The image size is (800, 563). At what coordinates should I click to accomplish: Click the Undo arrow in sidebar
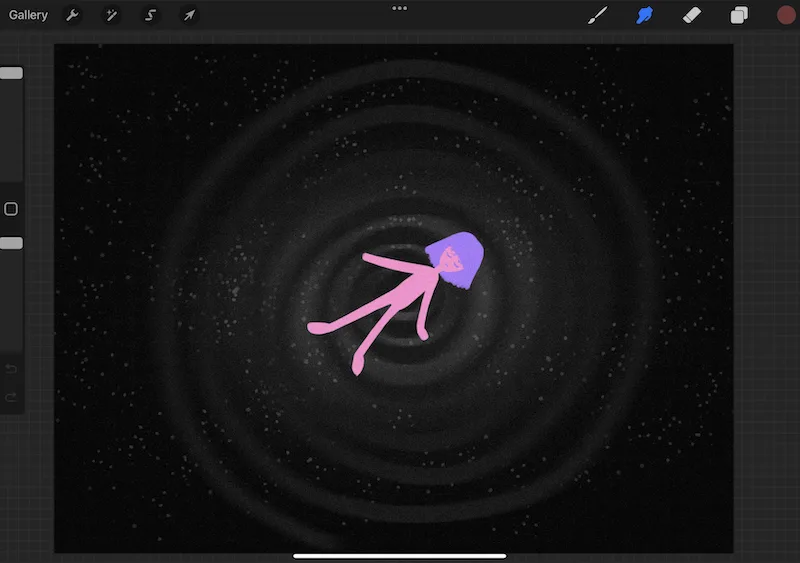(x=11, y=369)
